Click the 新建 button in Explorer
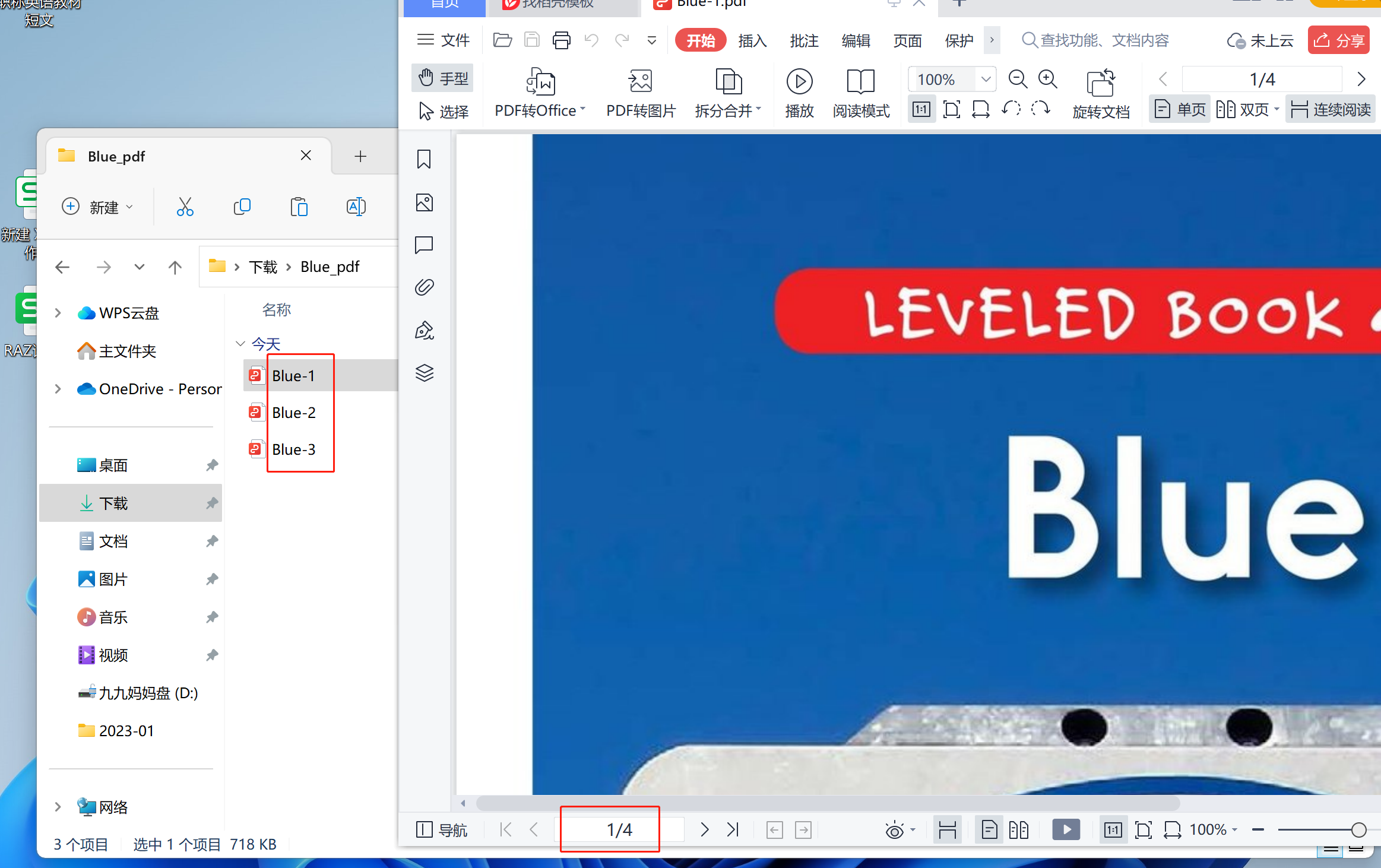Screen dimensions: 1381x868 97,207
